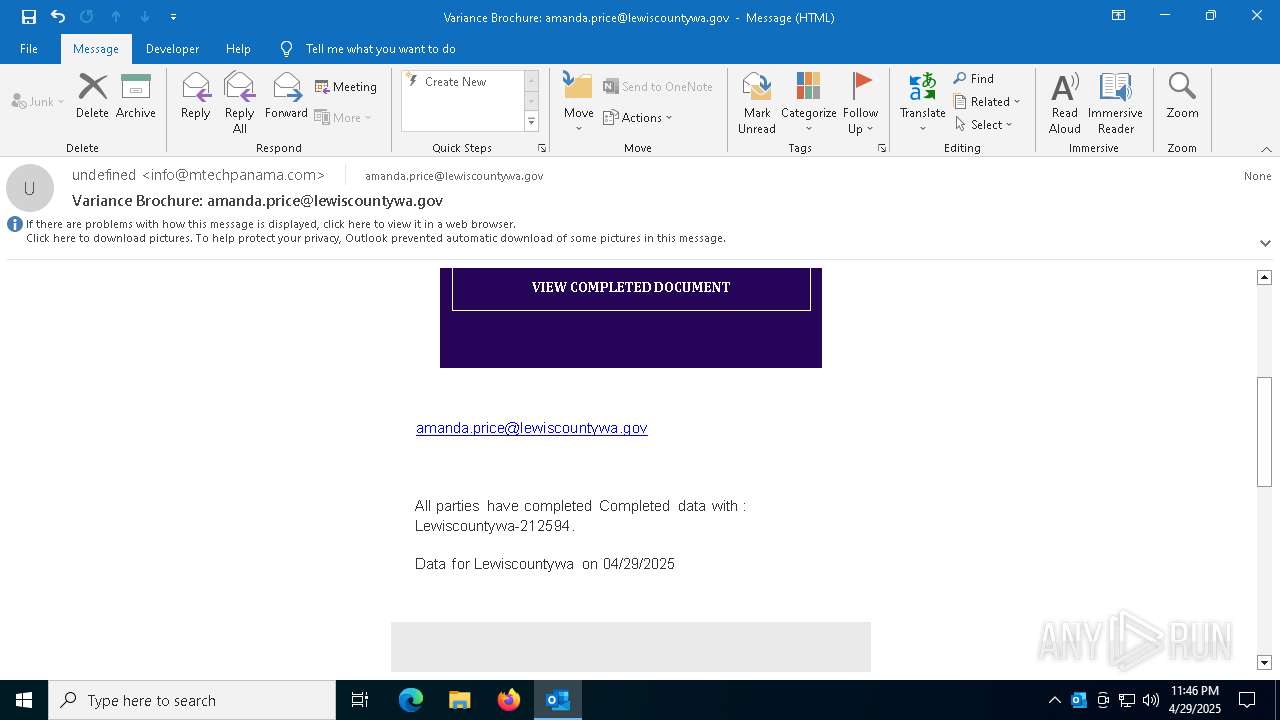Open the Tags dialog launcher

tap(882, 148)
